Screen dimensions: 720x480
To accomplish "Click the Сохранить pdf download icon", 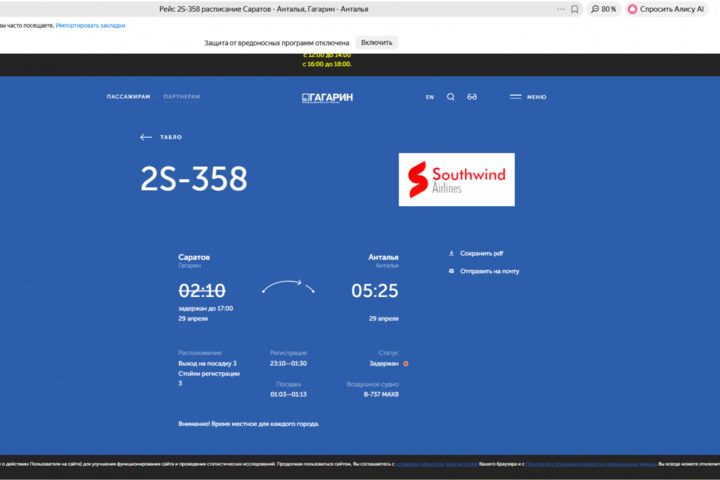I will pos(451,253).
